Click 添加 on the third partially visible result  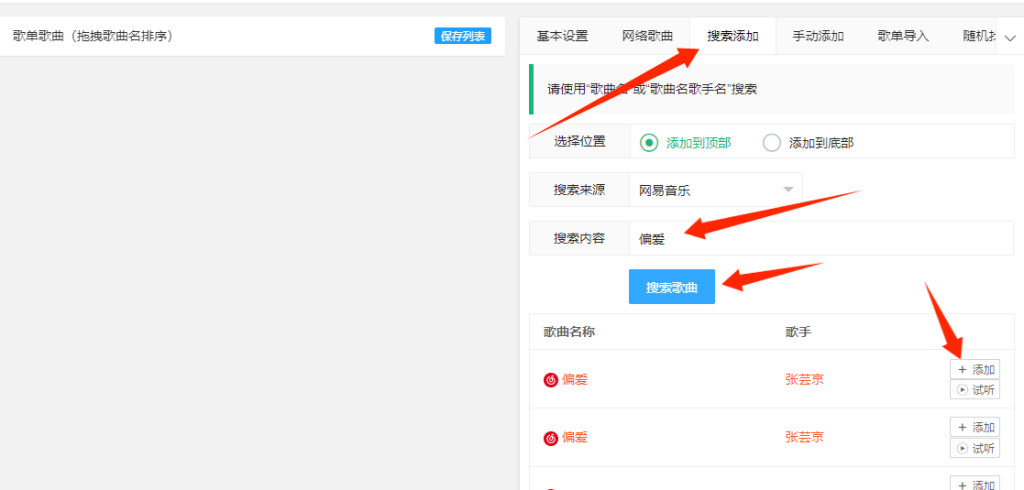pyautogui.click(x=975, y=484)
